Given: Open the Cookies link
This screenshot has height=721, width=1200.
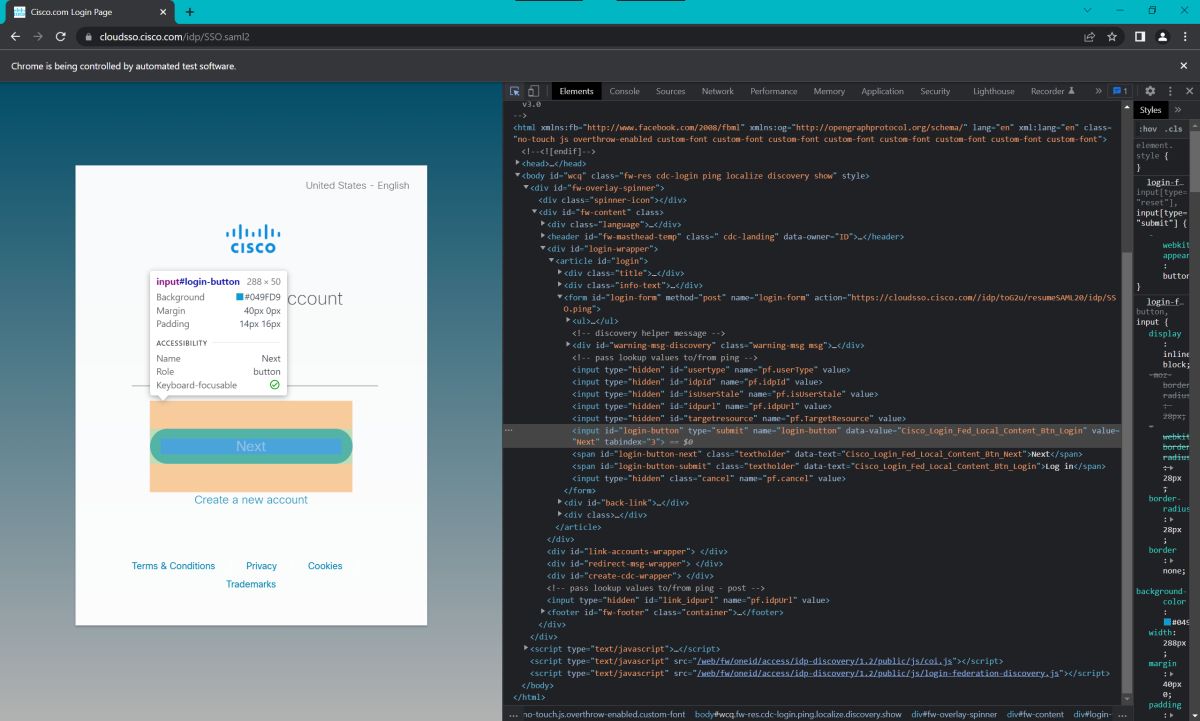Looking at the screenshot, I should coord(325,566).
